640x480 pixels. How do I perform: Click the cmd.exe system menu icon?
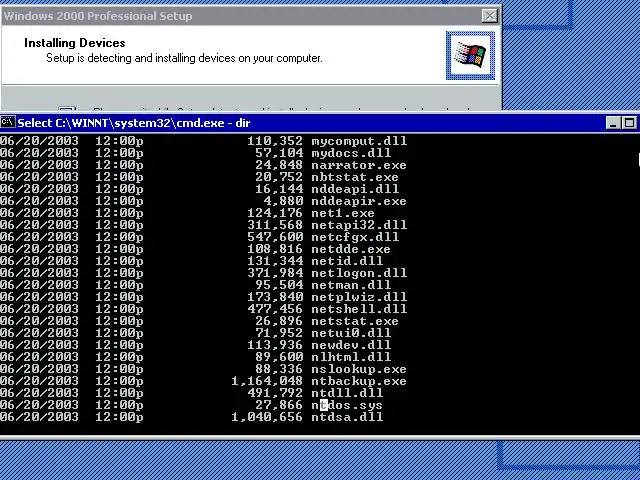click(8, 122)
